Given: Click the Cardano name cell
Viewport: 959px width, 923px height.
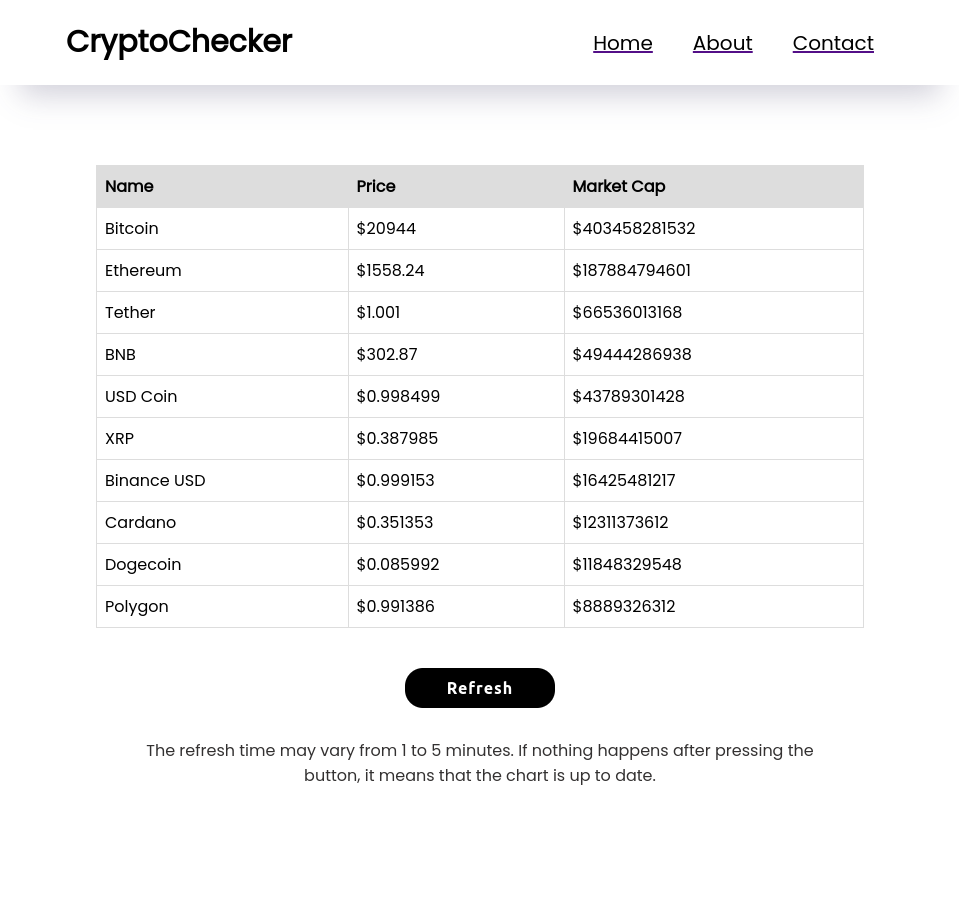Looking at the screenshot, I should (x=140, y=522).
